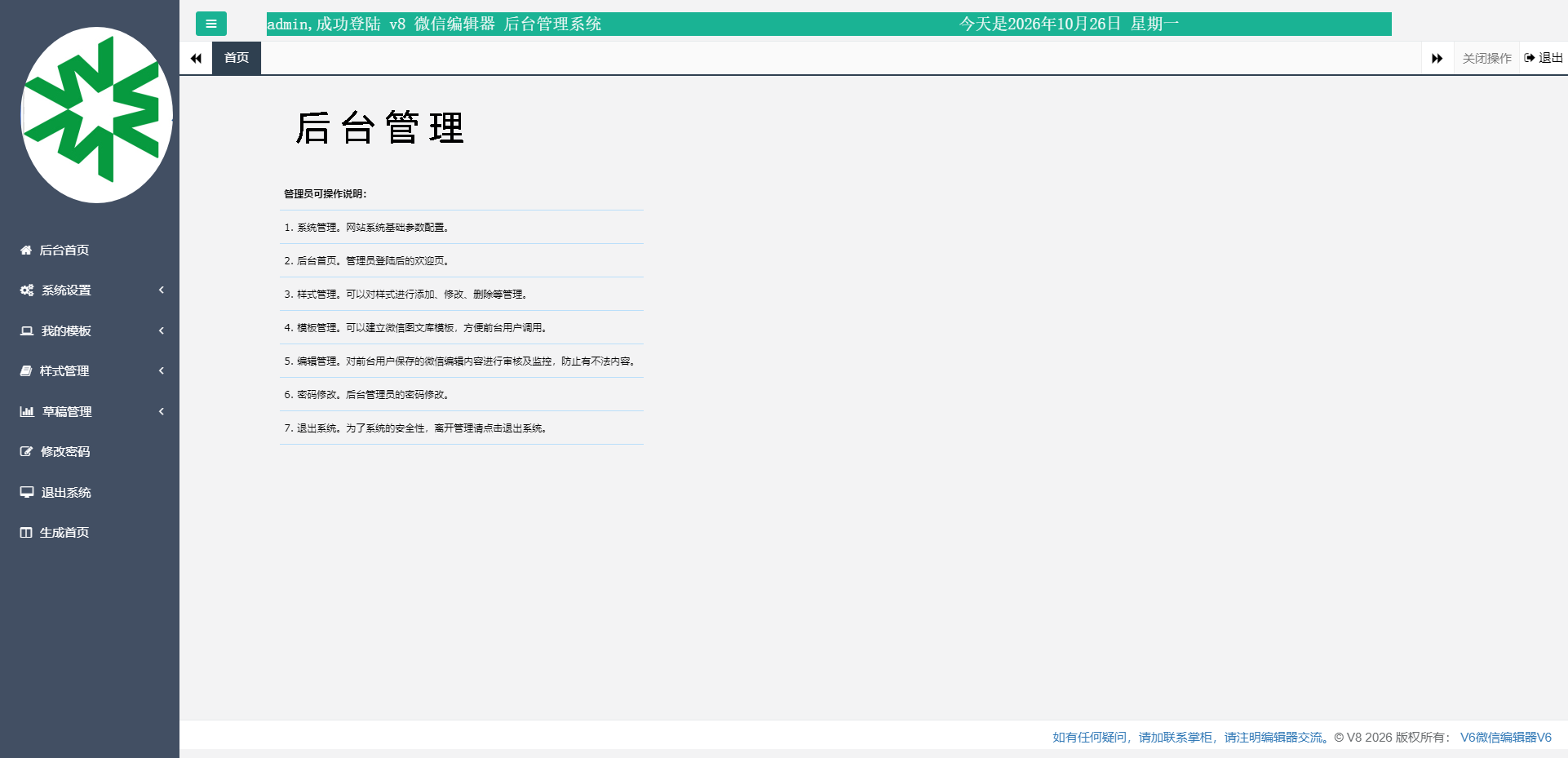Expand the 样式管理 chevron arrow

162,371
